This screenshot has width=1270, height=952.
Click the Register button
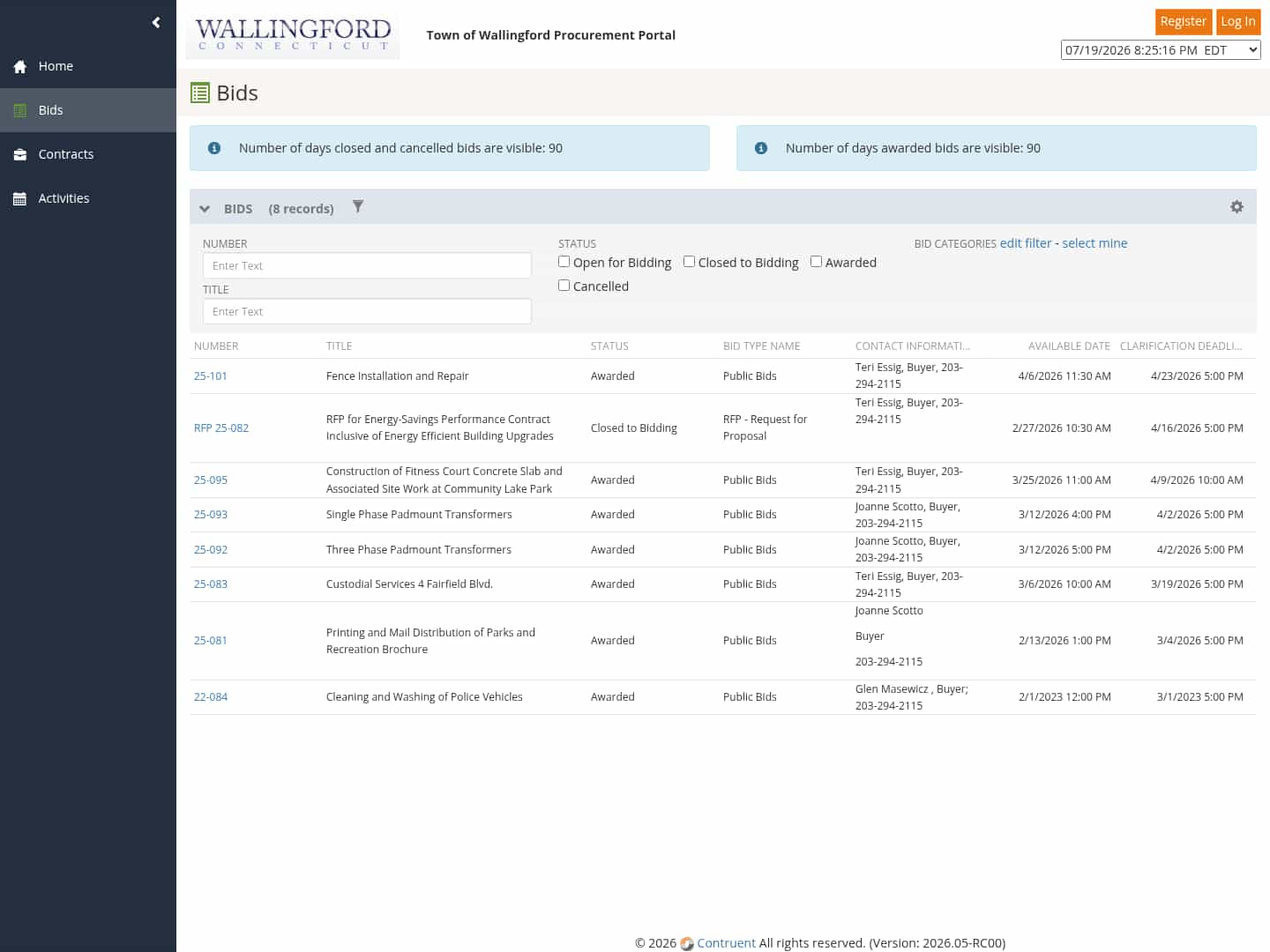pyautogui.click(x=1184, y=21)
